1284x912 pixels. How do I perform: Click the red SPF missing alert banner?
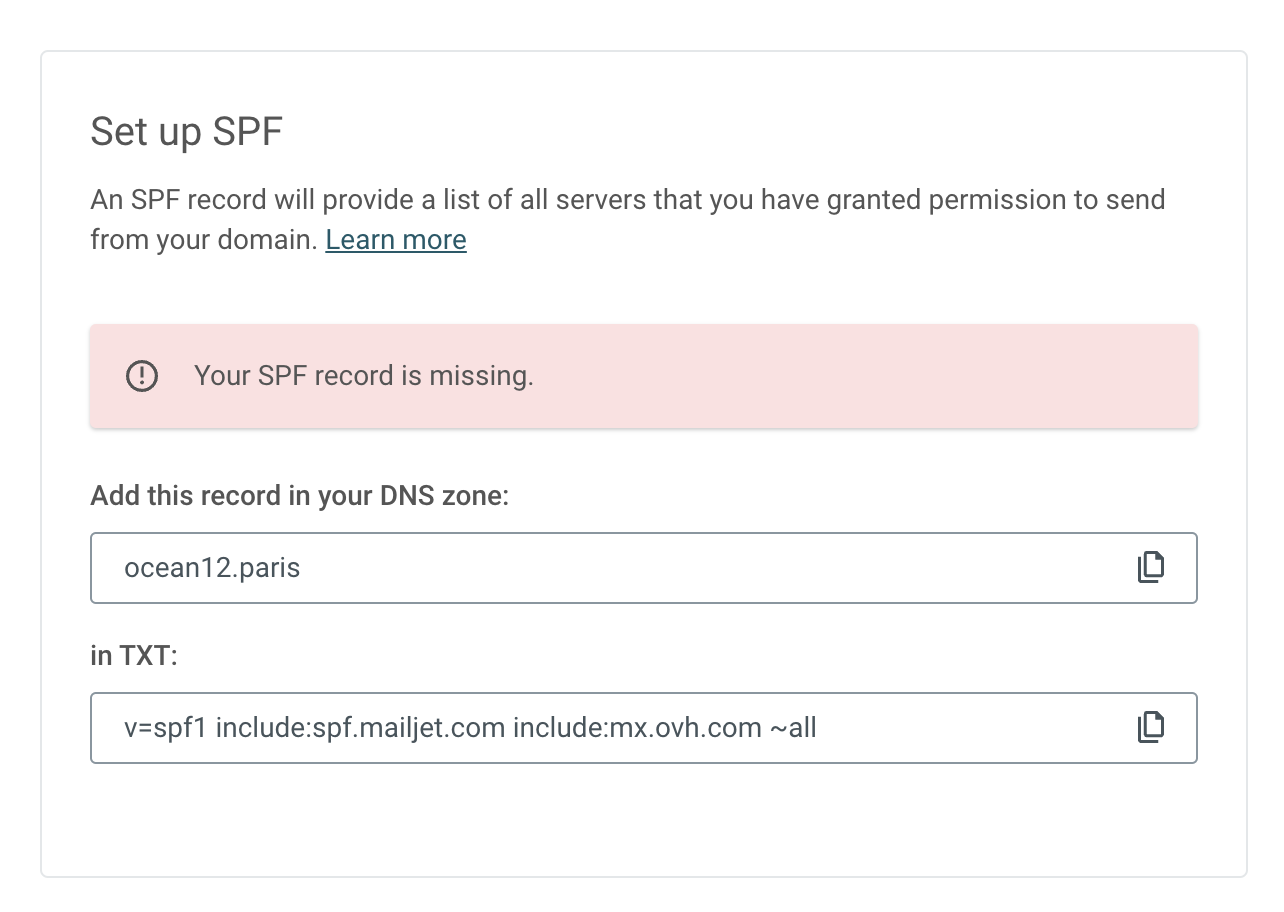(644, 376)
